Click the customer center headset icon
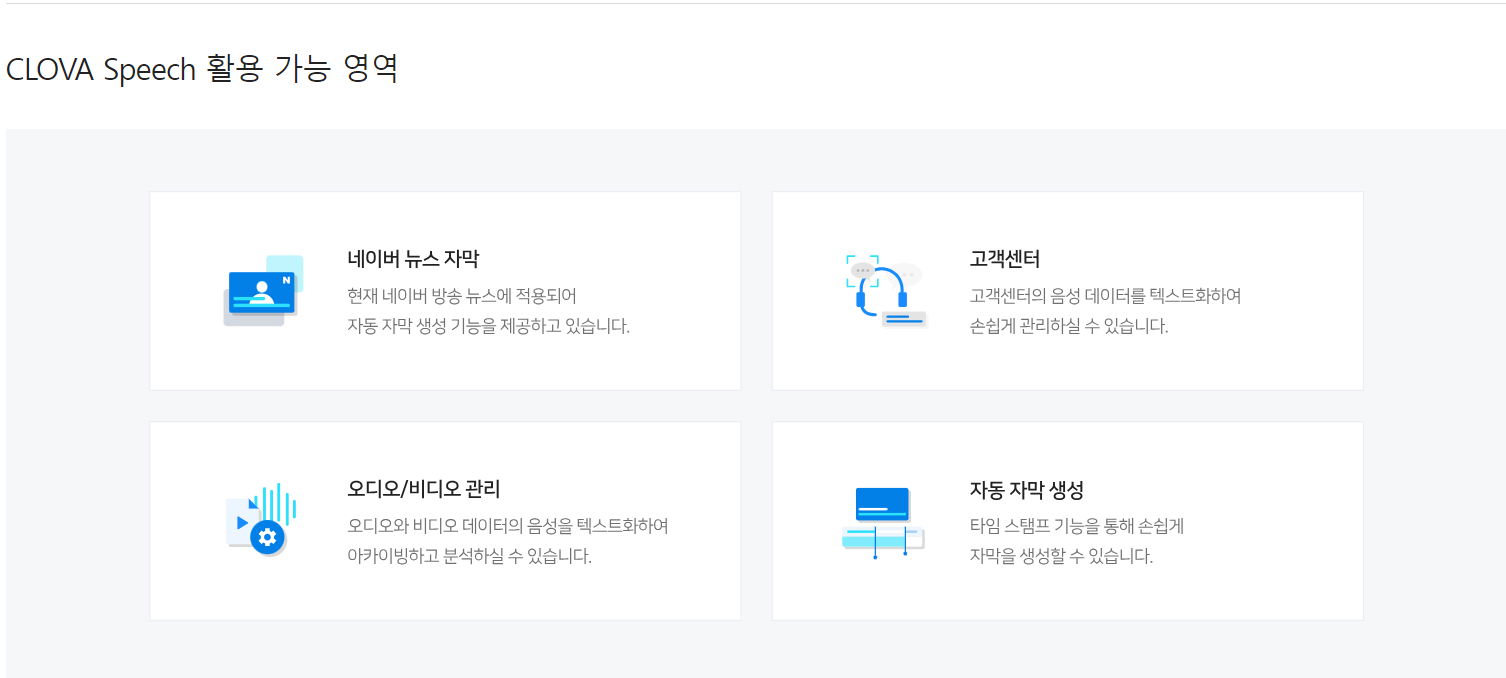 (885, 291)
